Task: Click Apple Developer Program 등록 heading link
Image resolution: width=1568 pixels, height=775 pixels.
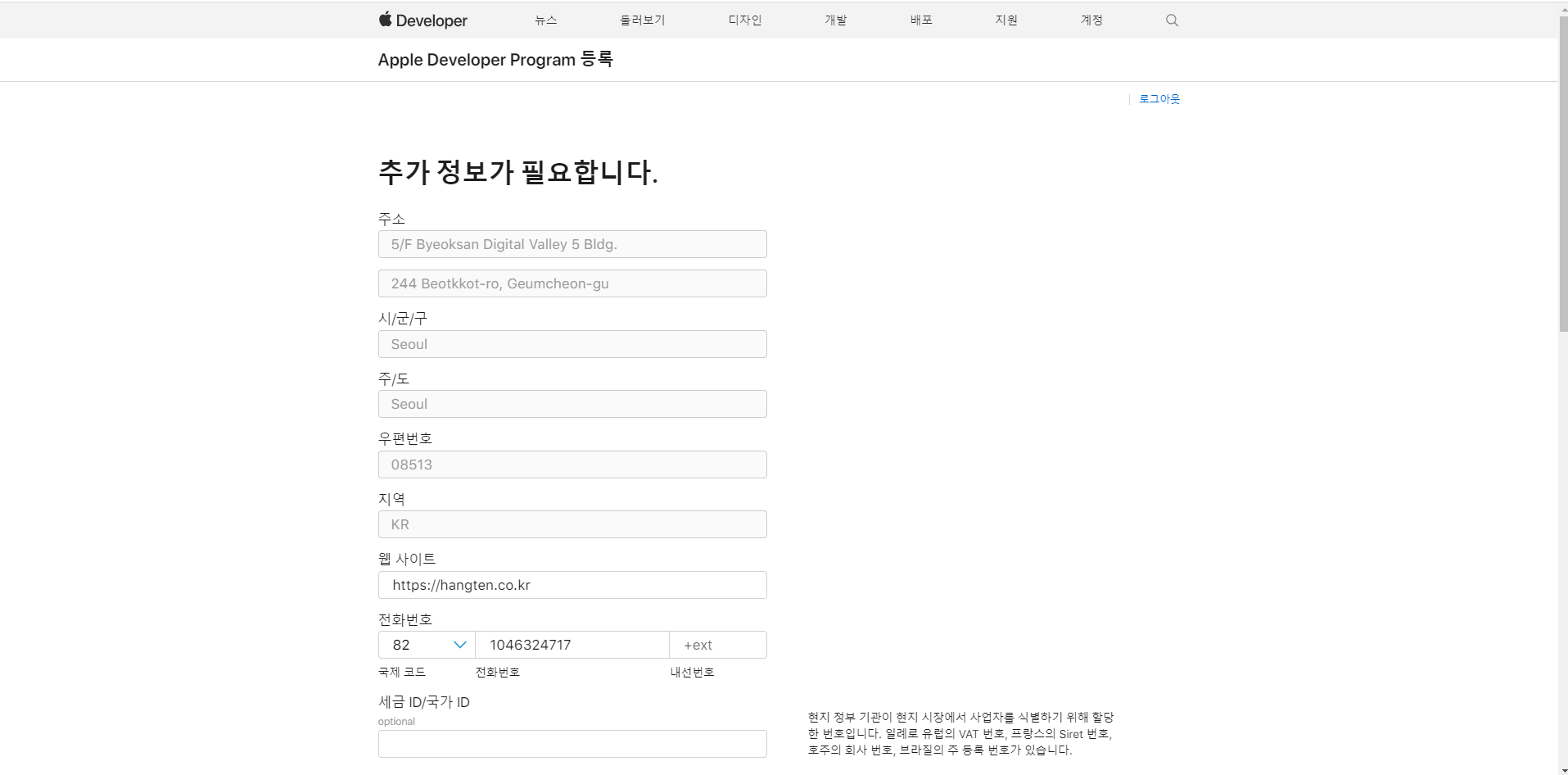Action: [x=495, y=59]
